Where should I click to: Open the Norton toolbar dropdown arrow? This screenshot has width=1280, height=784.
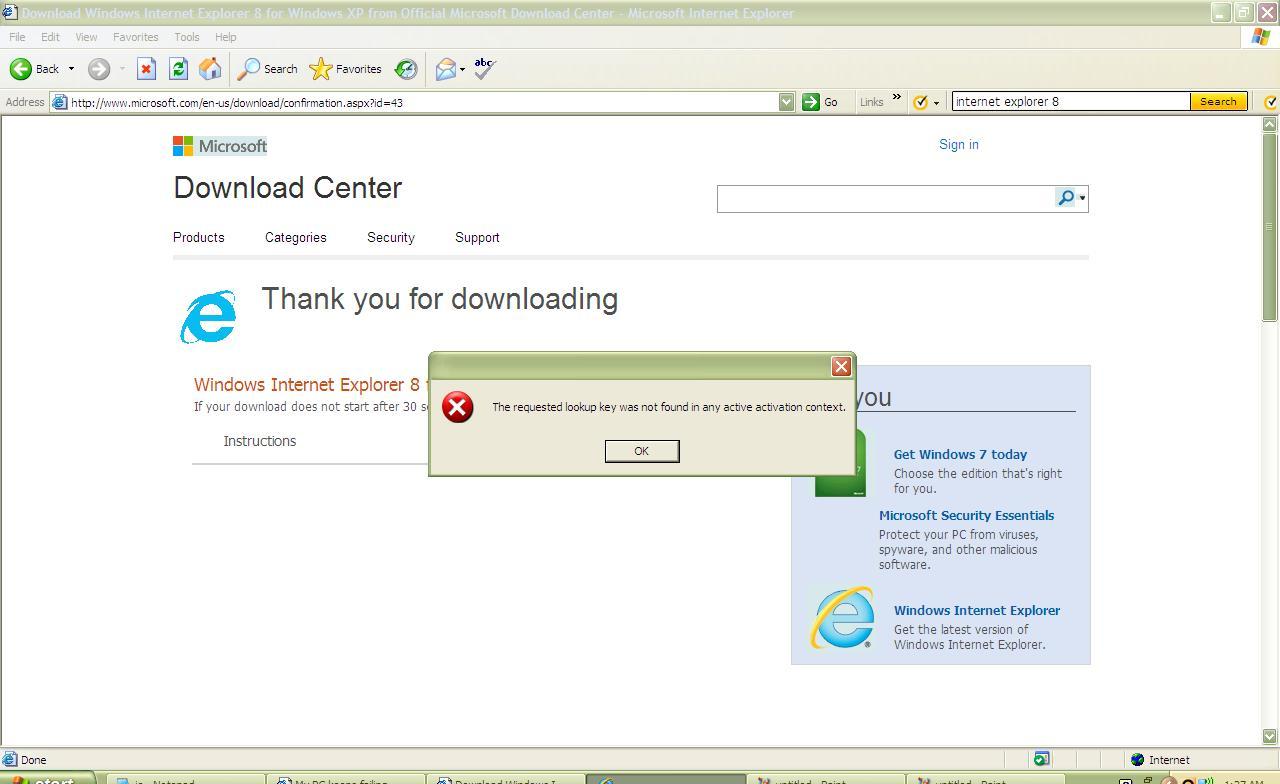tap(936, 103)
